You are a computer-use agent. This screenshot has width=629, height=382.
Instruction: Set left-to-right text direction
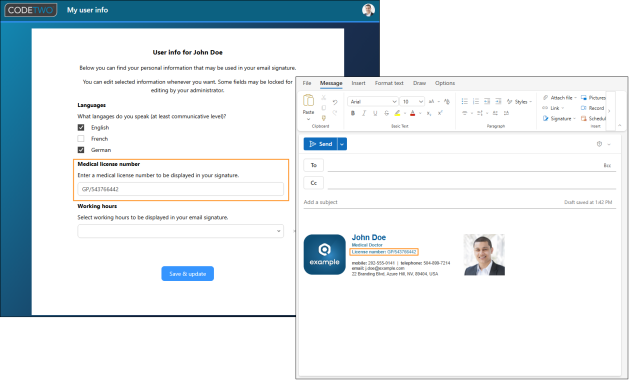coord(495,113)
